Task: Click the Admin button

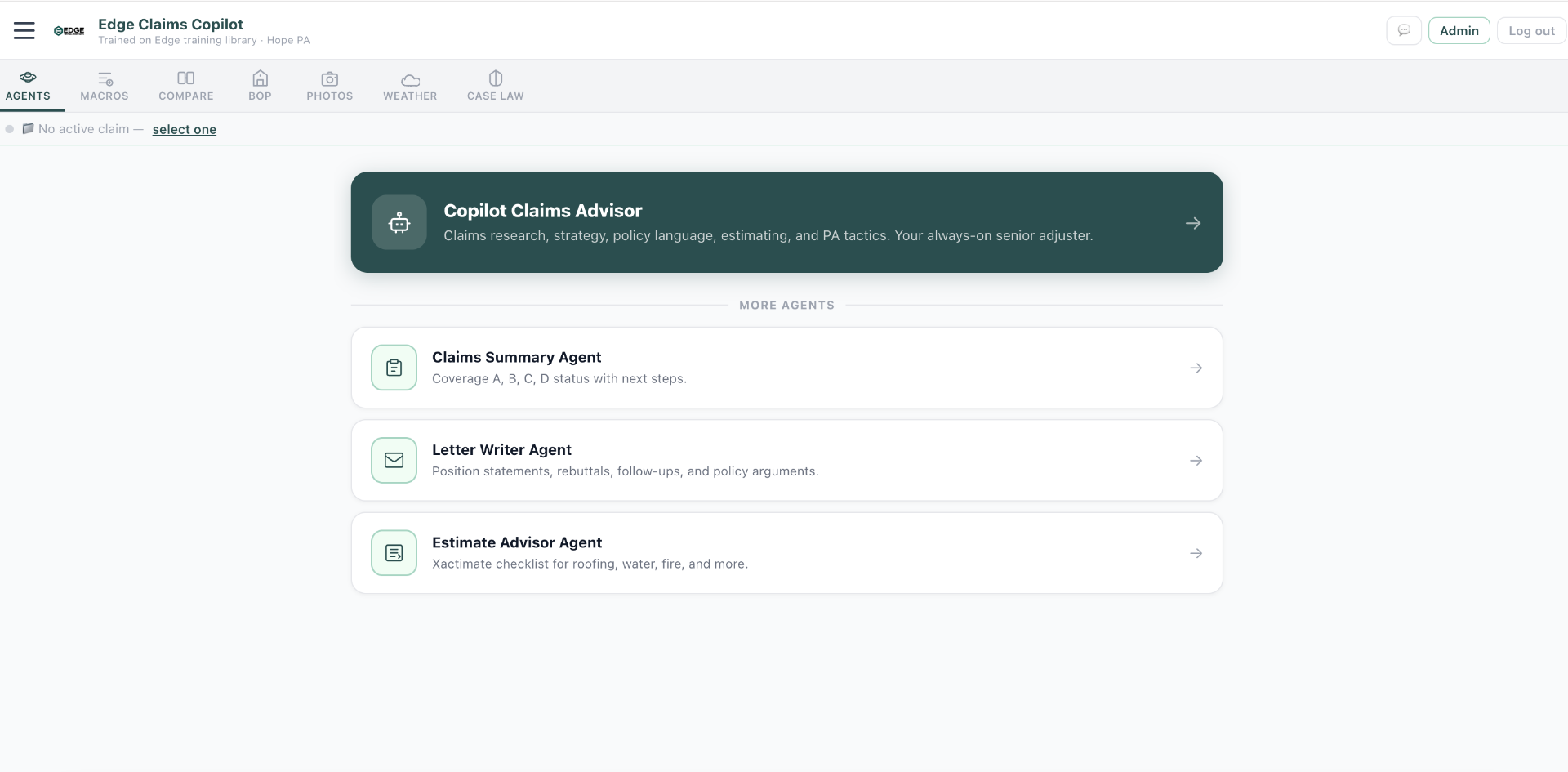Action: 1459,30
